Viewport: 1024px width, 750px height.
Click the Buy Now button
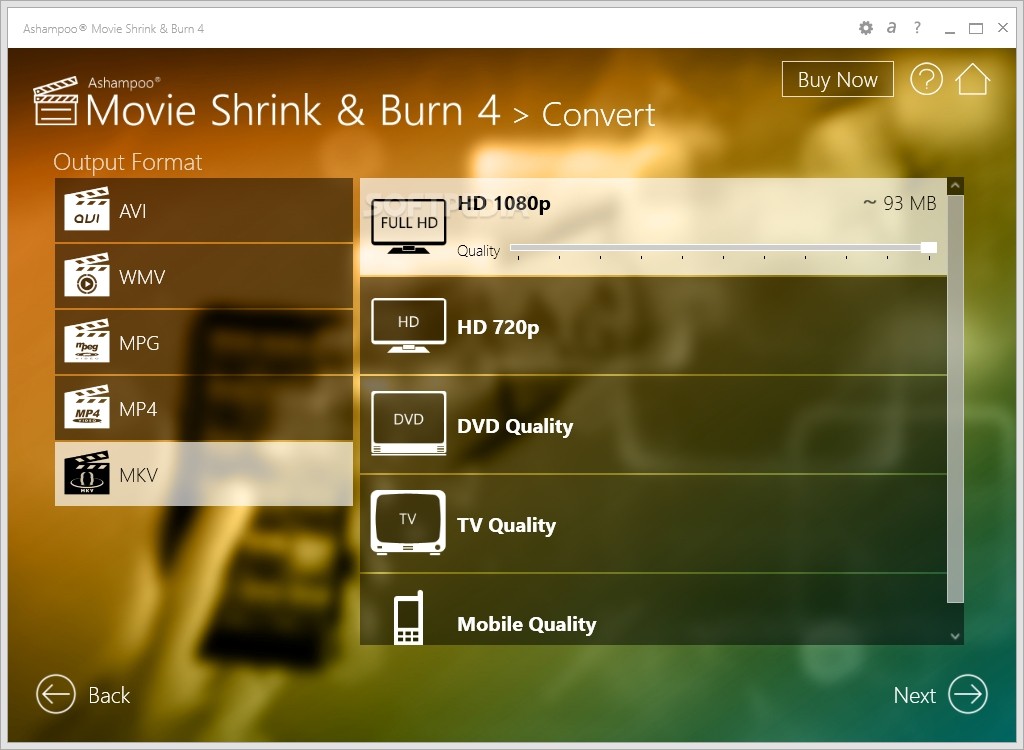[837, 79]
